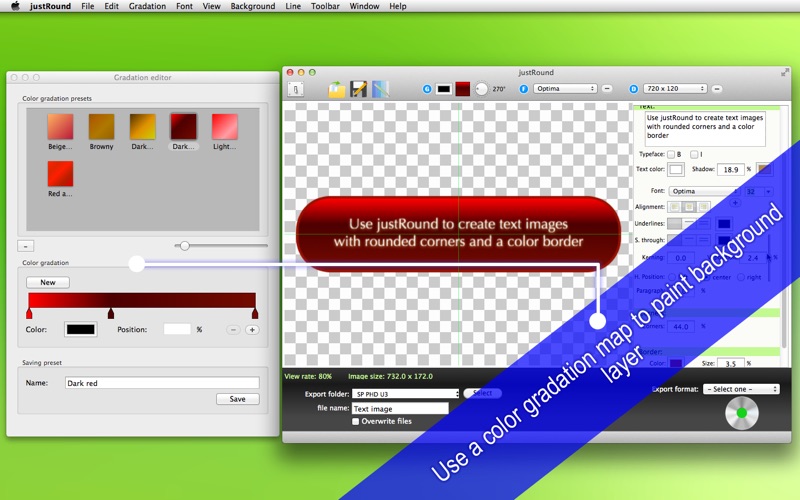Click the New button in Color gradation

click(x=48, y=283)
